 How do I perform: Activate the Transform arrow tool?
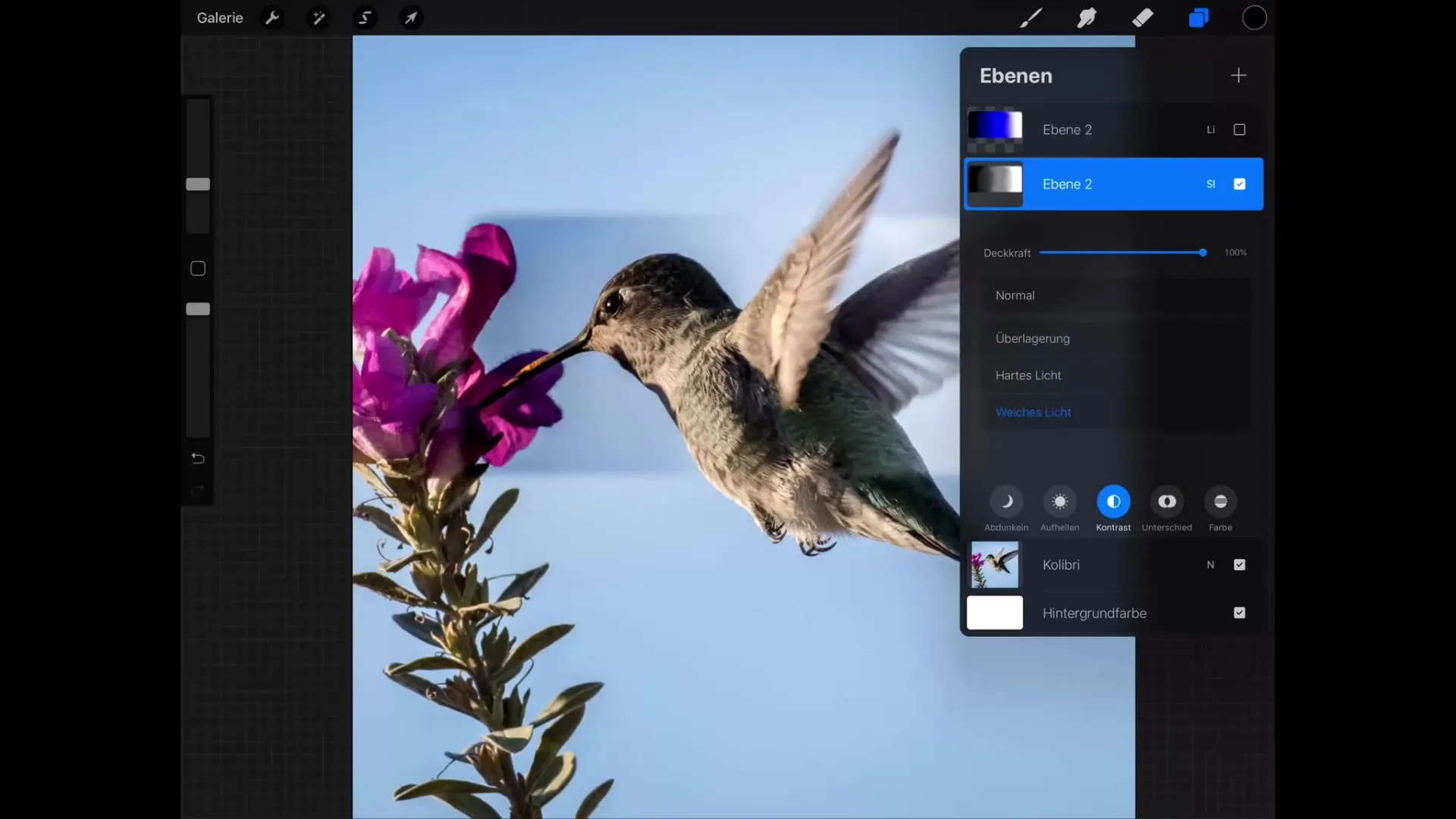pyautogui.click(x=411, y=17)
